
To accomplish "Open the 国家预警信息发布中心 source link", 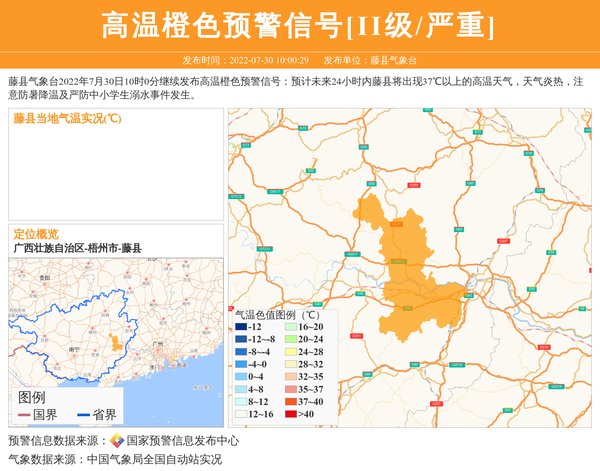I will (x=182, y=441).
